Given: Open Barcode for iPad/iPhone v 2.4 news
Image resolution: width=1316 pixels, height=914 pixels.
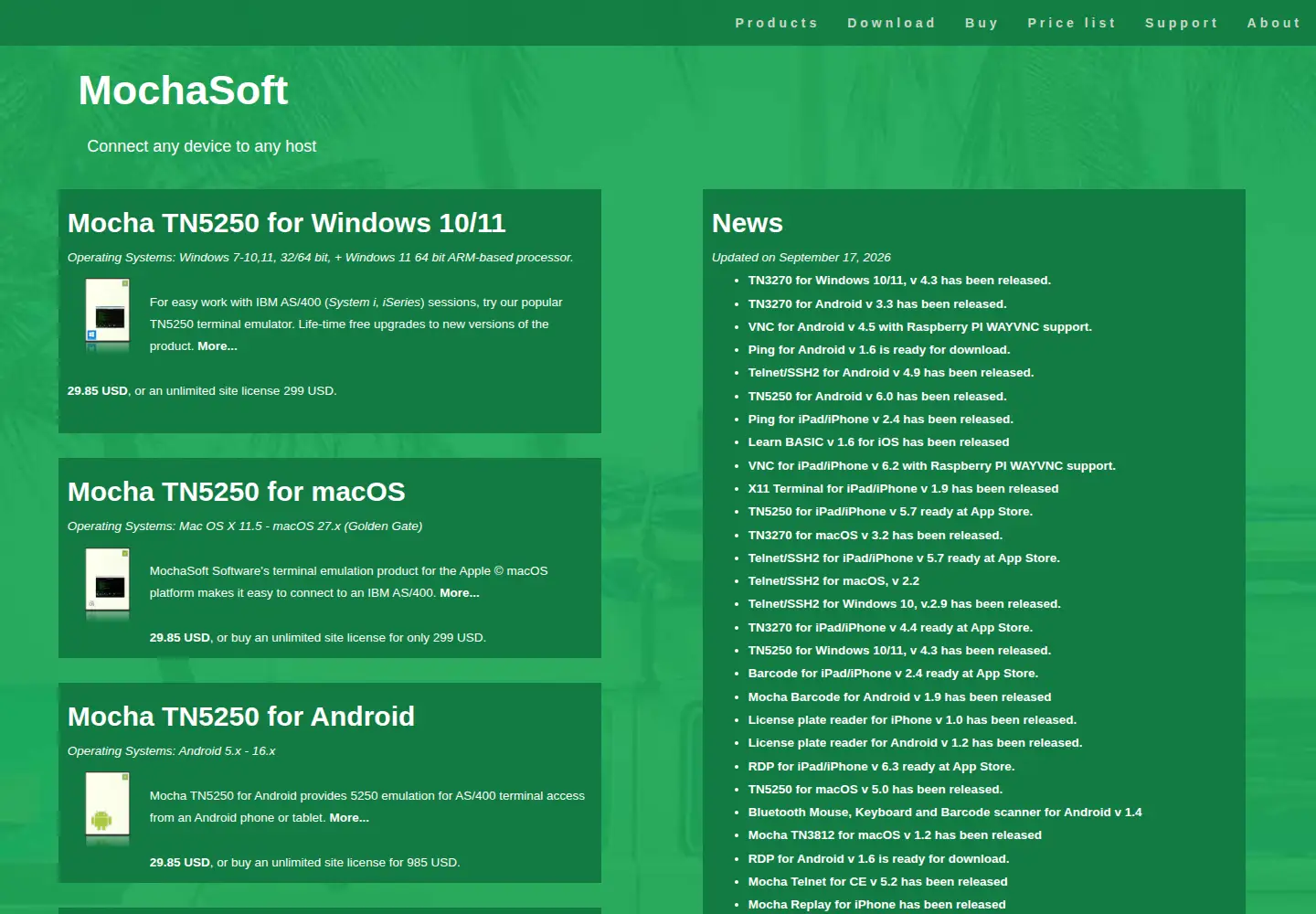Looking at the screenshot, I should (894, 674).
